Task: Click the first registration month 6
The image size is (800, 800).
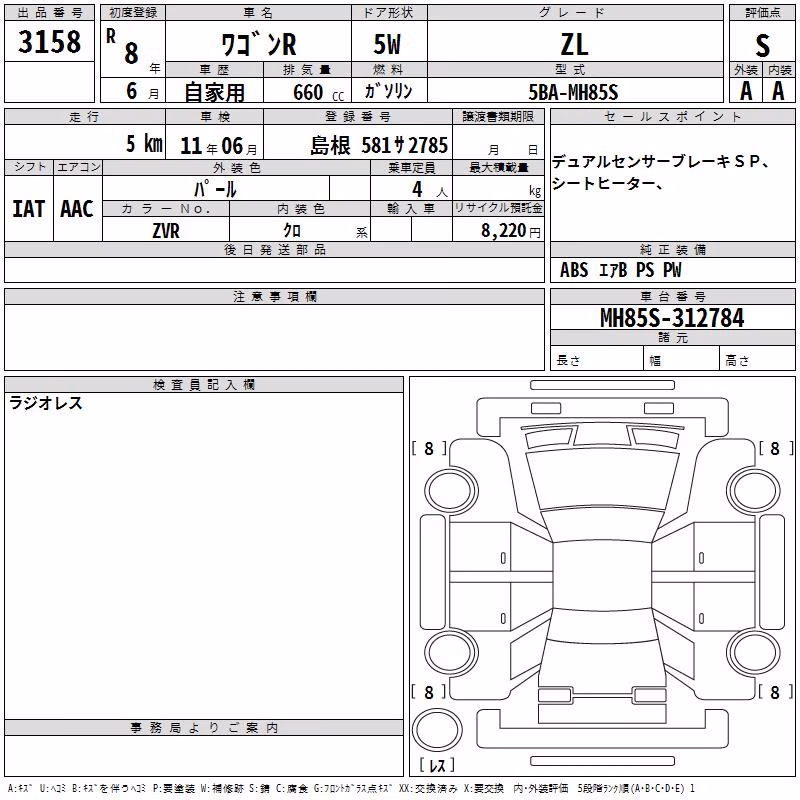Action: pyautogui.click(x=132, y=91)
